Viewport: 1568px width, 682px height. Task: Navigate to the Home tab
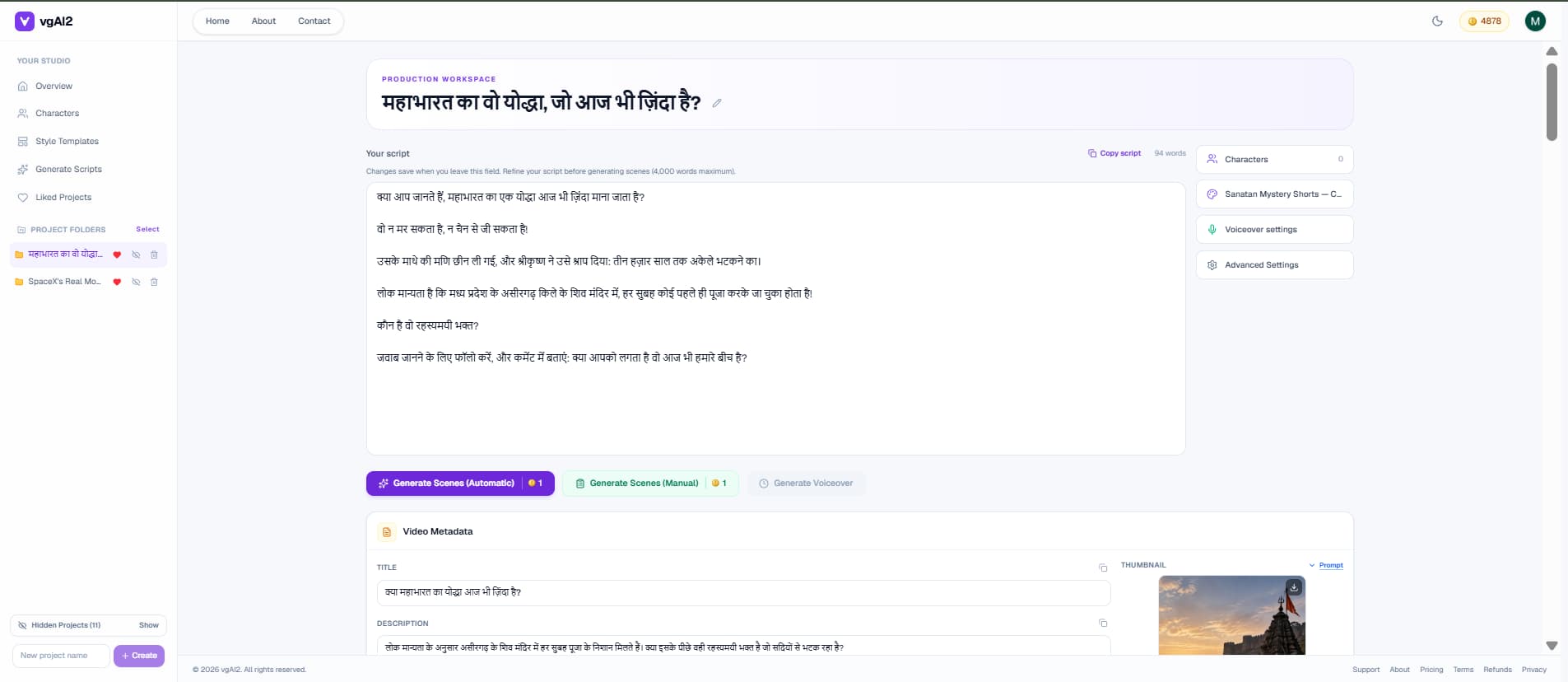[x=217, y=21]
